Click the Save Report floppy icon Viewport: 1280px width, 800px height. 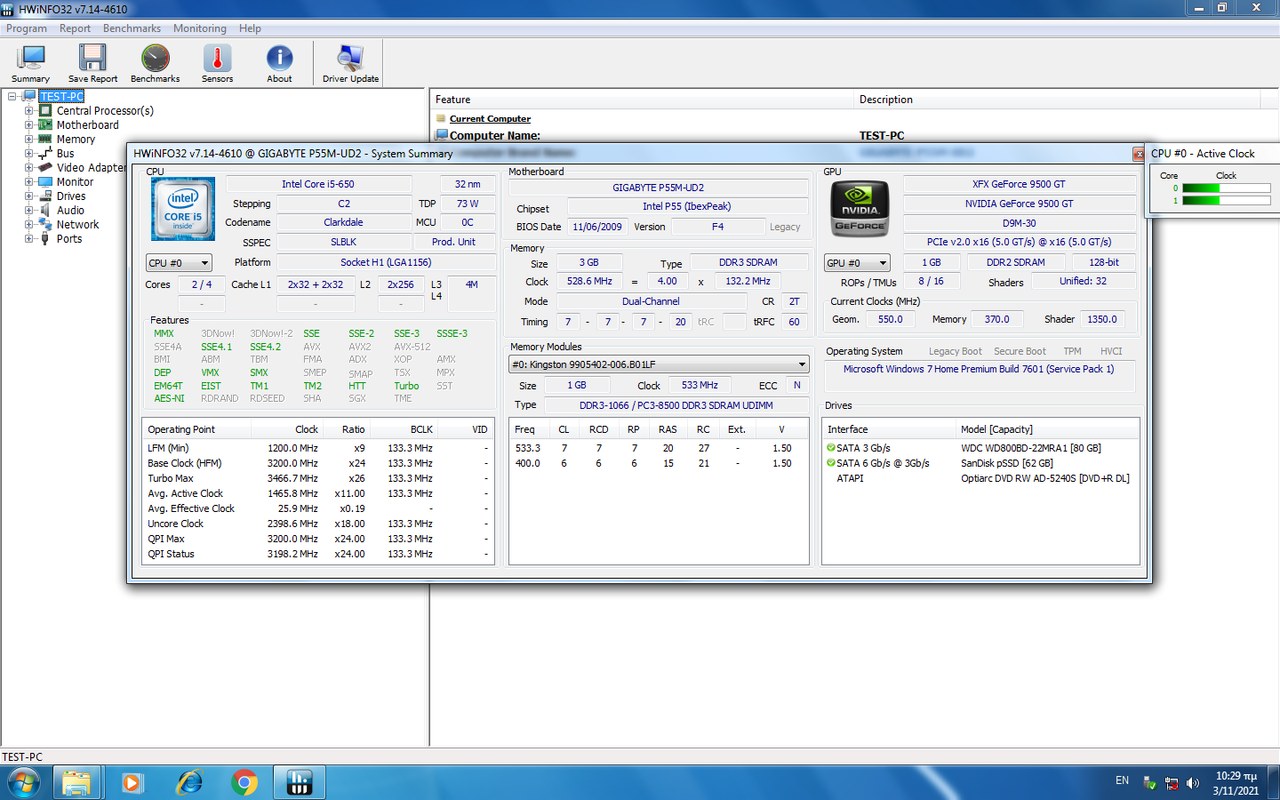click(93, 64)
